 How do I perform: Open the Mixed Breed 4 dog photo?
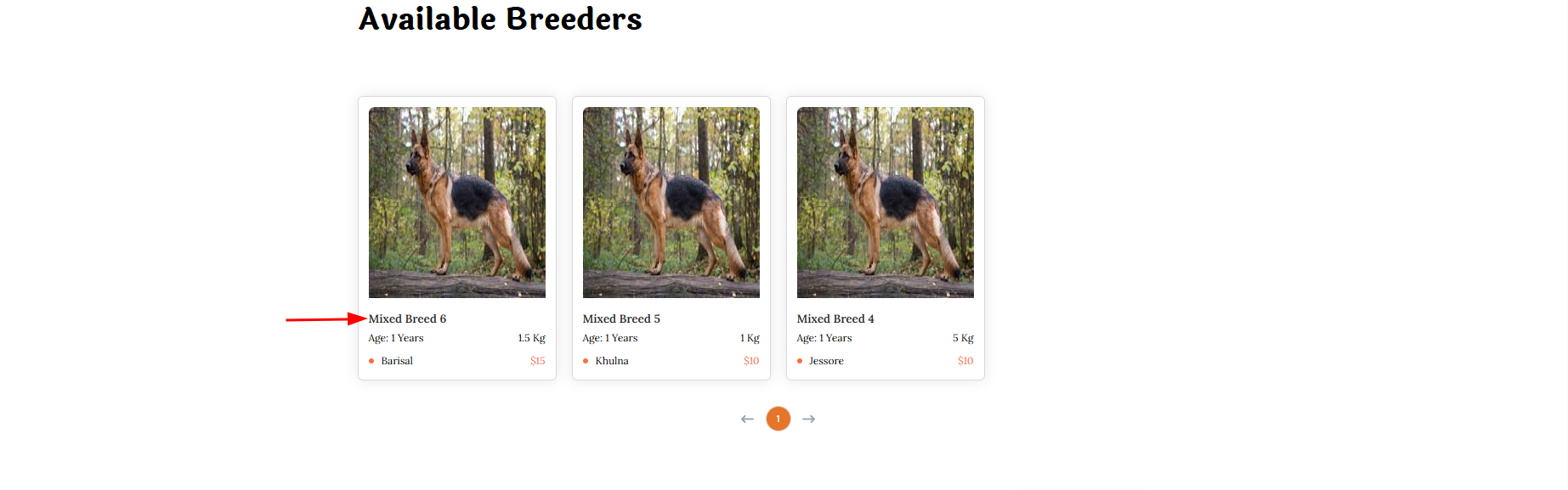[886, 202]
